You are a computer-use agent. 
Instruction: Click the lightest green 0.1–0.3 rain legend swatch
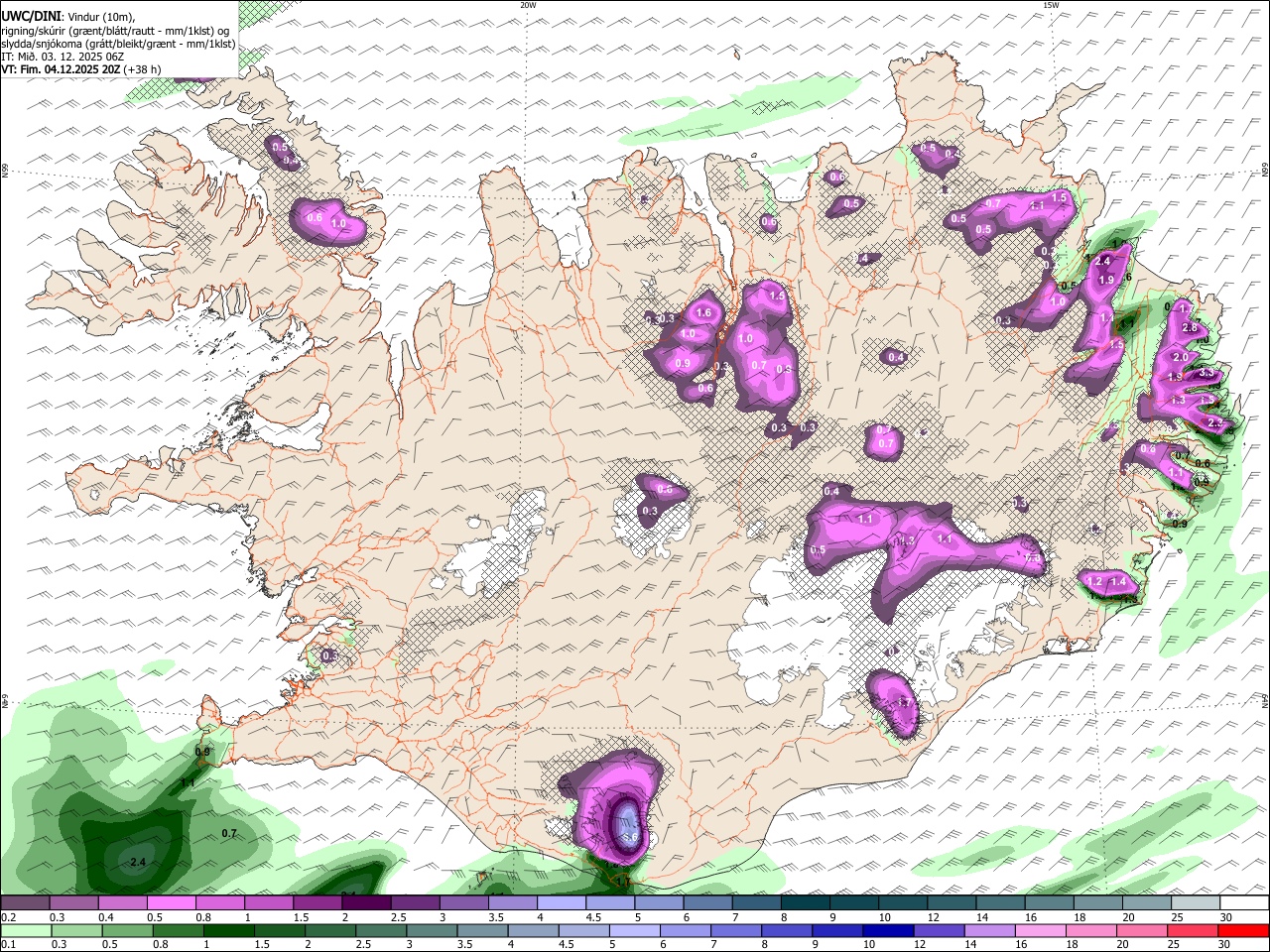click(x=26, y=931)
